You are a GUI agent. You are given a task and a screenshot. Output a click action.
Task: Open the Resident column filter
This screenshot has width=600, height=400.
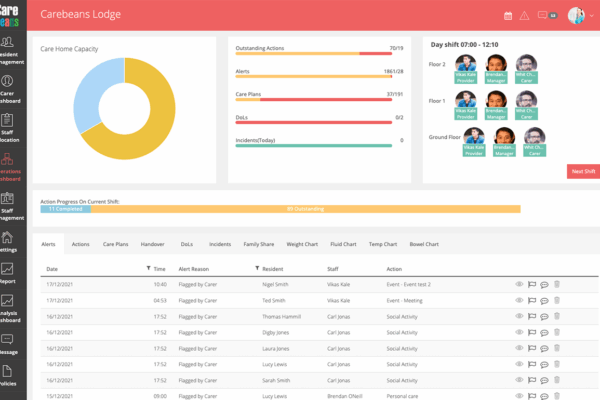[258, 268]
